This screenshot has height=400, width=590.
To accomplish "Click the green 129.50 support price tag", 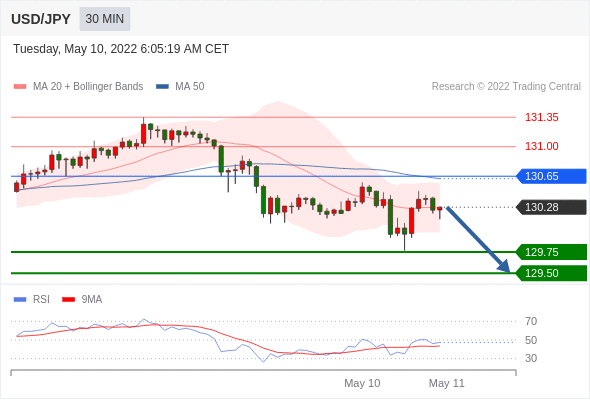I will click(551, 273).
